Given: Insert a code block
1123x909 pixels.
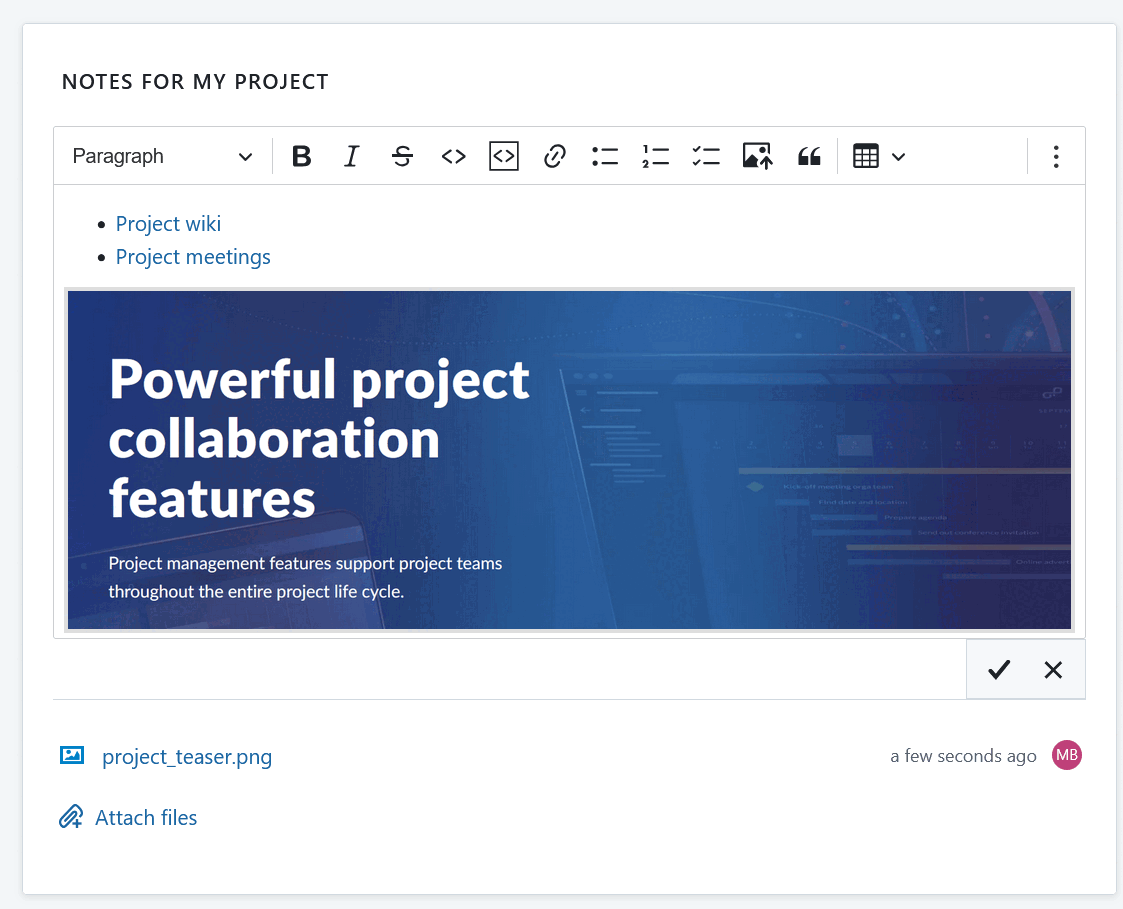Looking at the screenshot, I should click(503, 156).
